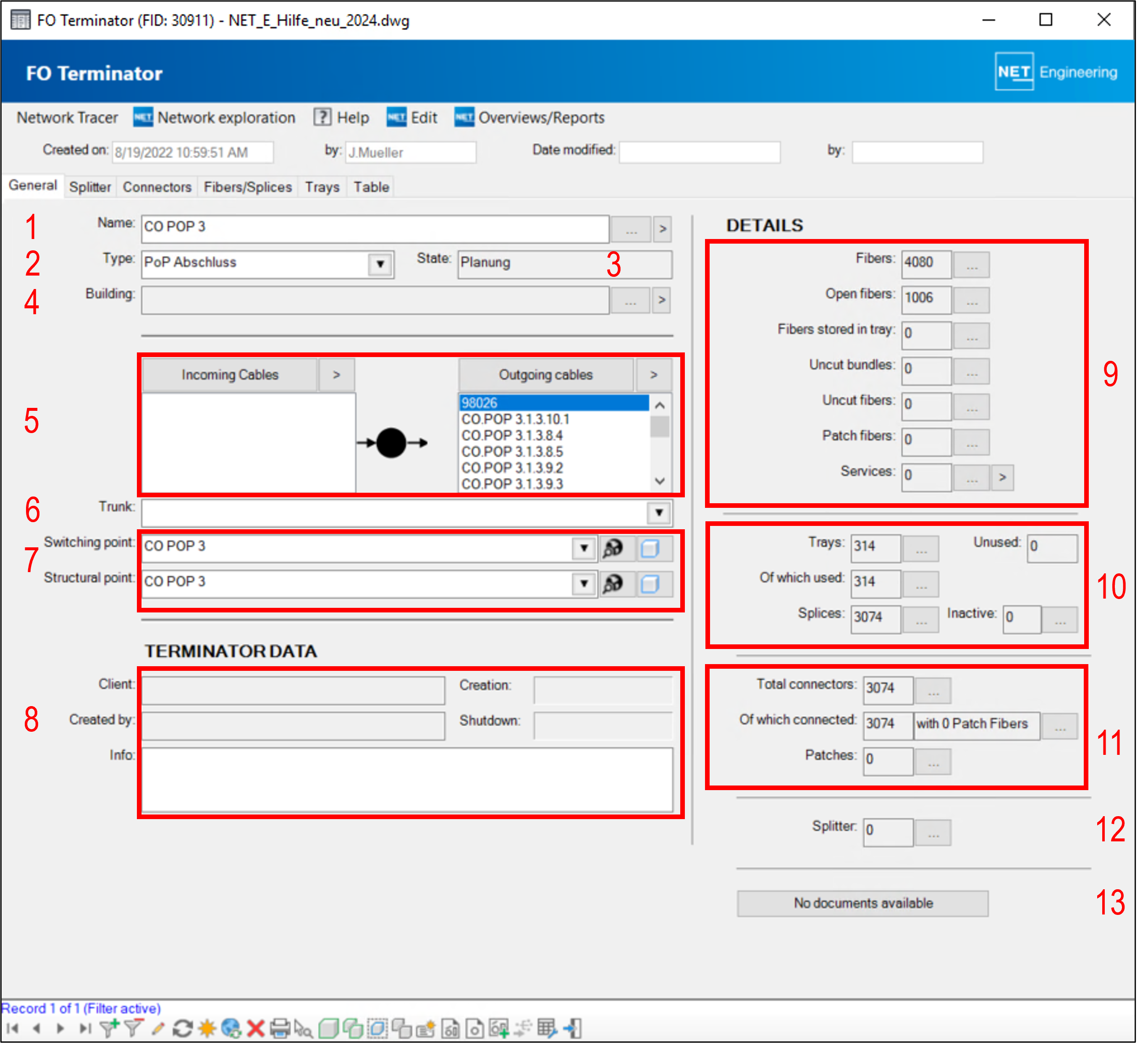Click the Incoming Cables button
The width and height of the screenshot is (1148, 1043).
[x=230, y=374]
